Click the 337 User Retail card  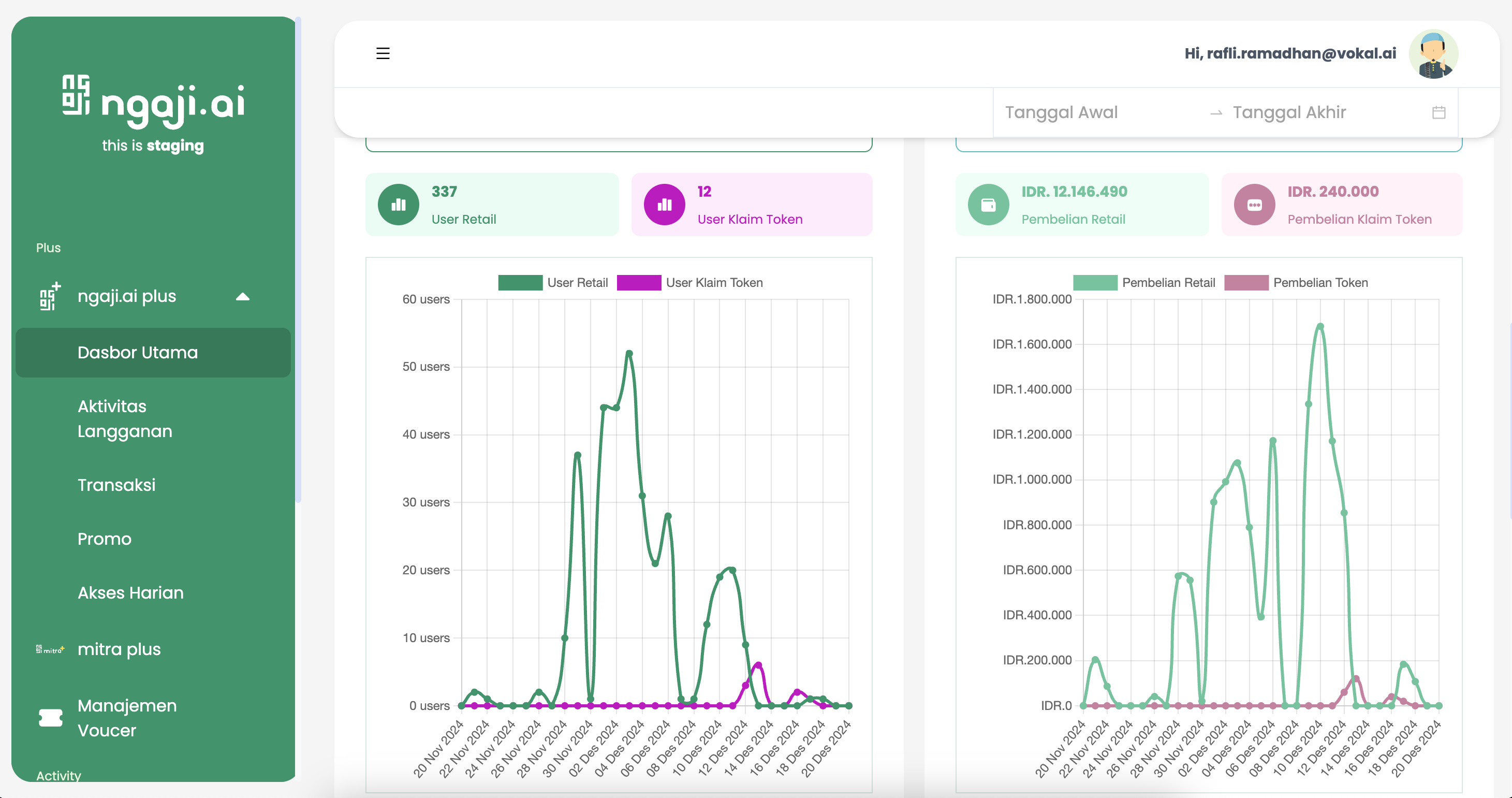pos(492,205)
